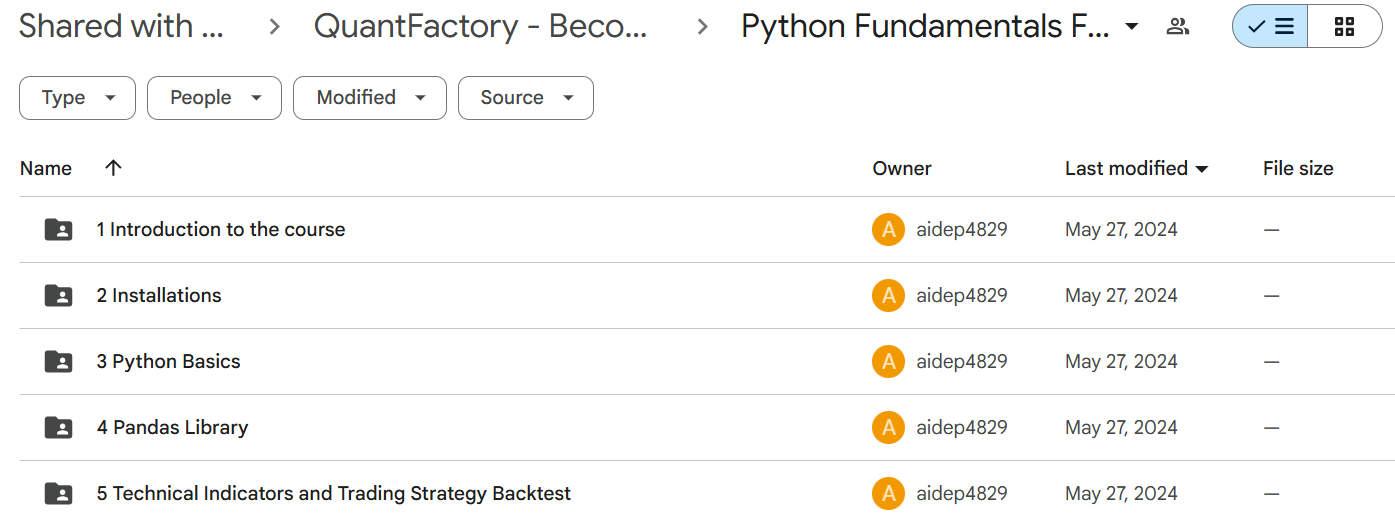The image size is (1395, 524).
Task: Open shared folder icon for 1 Introduction to the course
Action: coord(59,230)
